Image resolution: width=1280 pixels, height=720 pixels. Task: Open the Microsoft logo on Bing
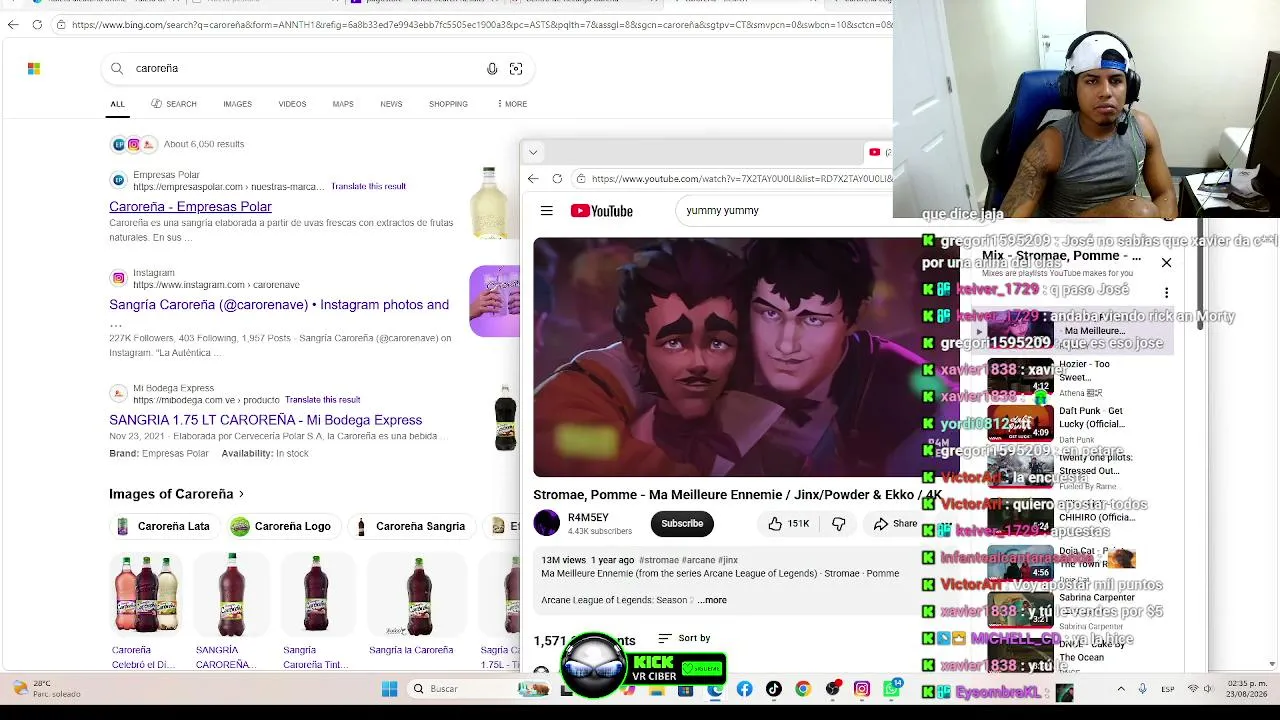[34, 68]
